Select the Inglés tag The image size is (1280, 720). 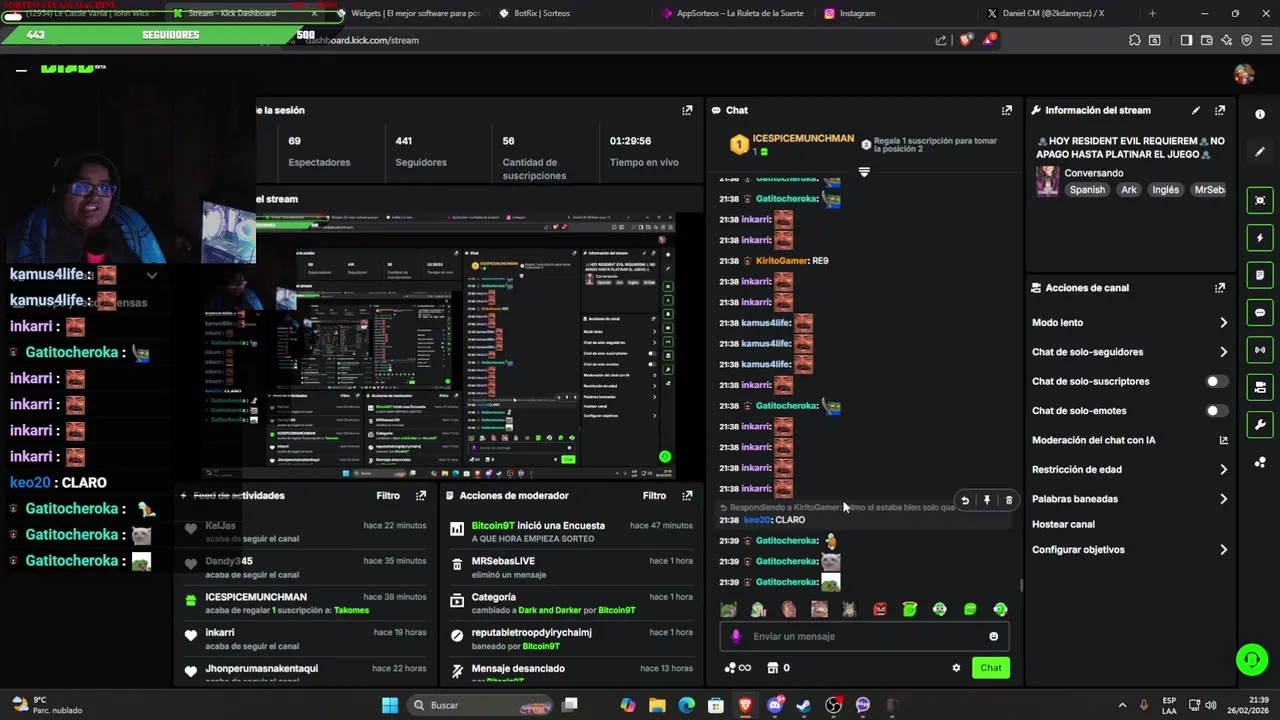[x=1165, y=190]
